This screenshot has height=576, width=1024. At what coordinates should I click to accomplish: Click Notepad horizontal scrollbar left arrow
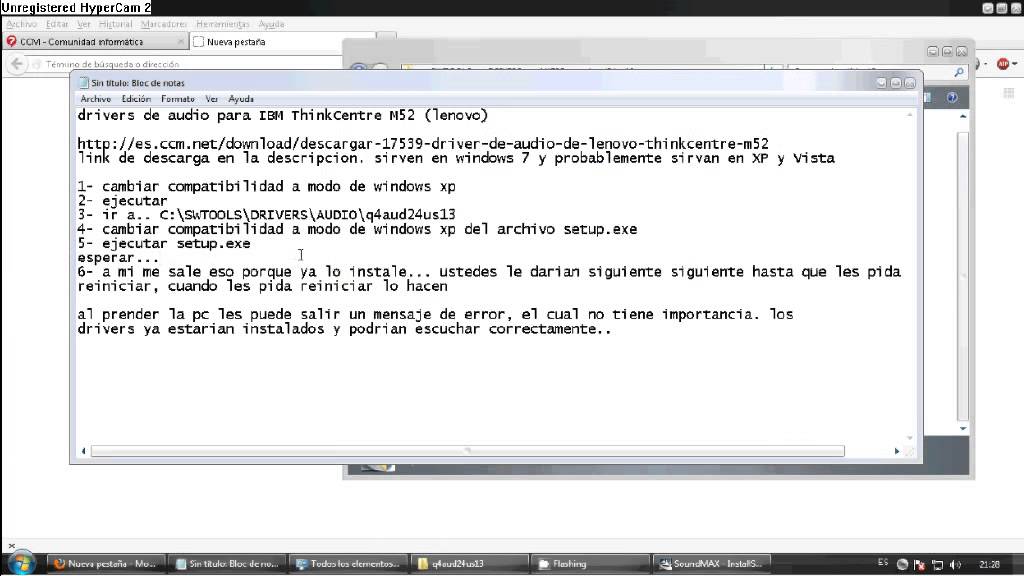(x=84, y=451)
